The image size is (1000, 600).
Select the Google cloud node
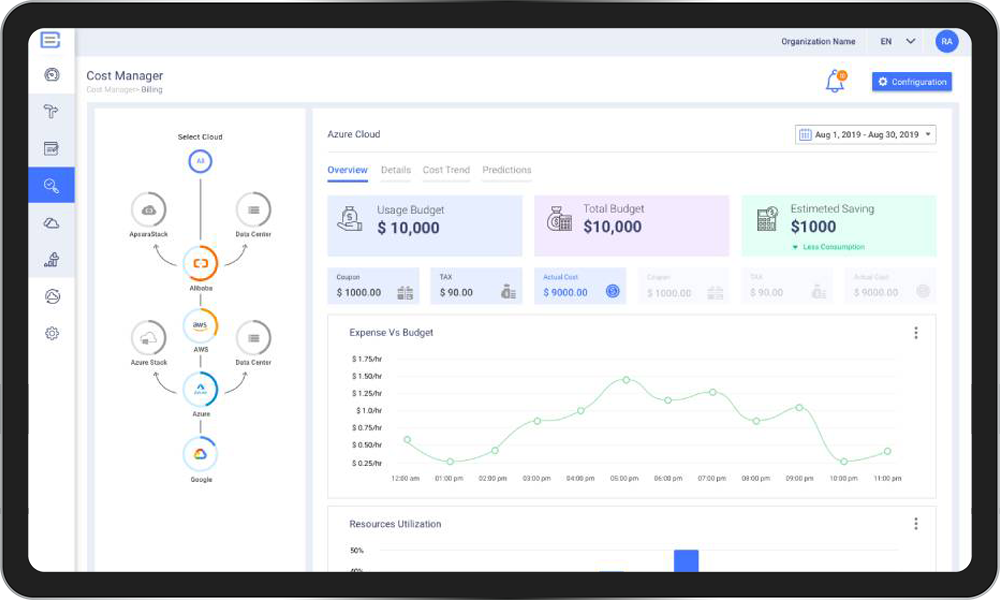[x=200, y=454]
